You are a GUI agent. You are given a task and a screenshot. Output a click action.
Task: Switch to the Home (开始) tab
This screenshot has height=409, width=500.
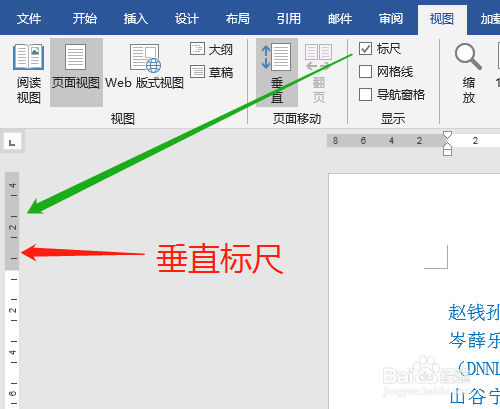click(x=85, y=19)
